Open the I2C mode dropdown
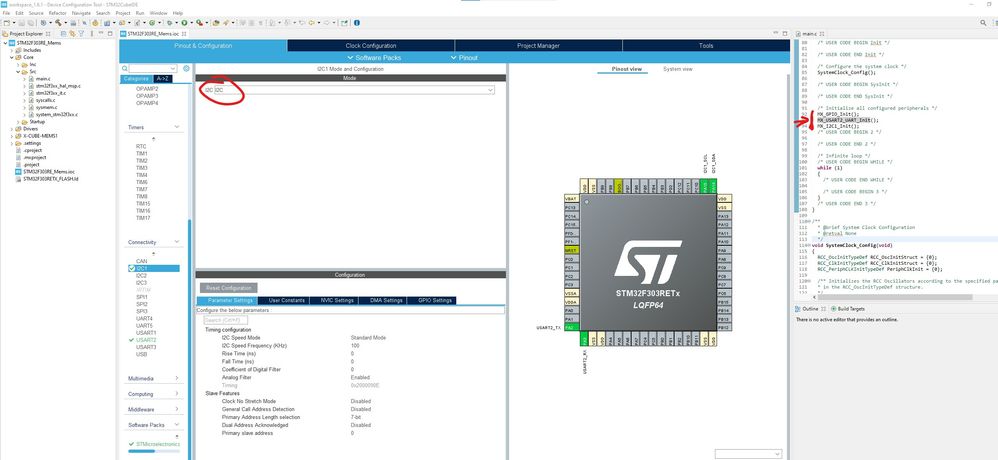This screenshot has height=460, width=998. coord(489,90)
